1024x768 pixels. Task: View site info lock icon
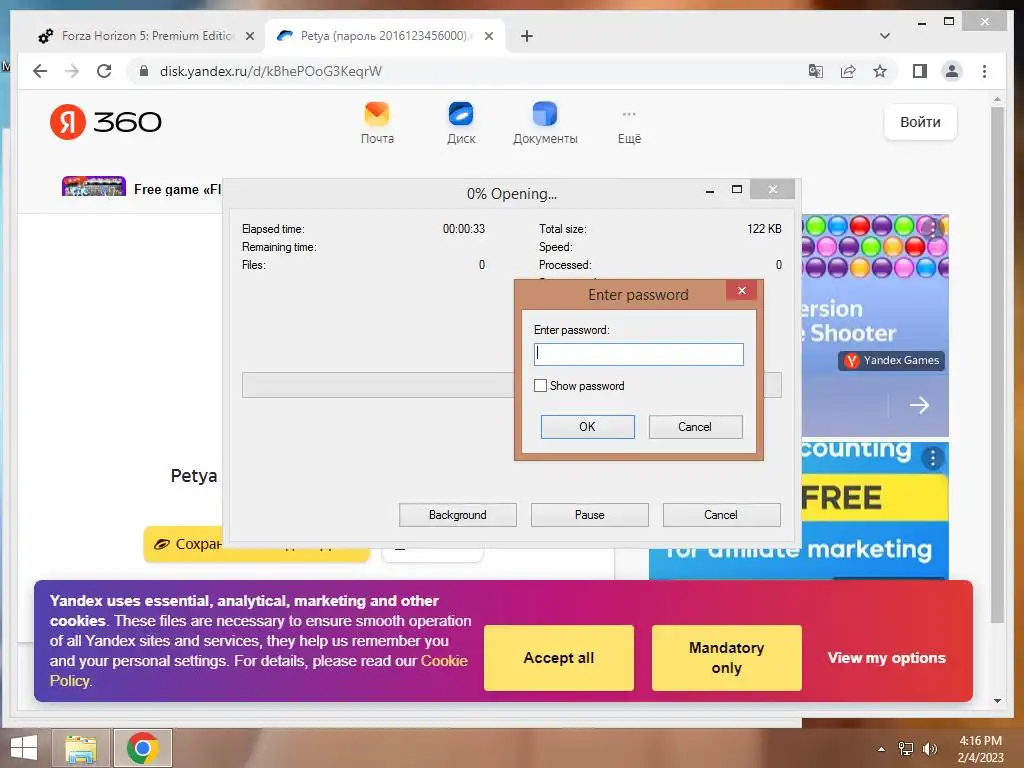[x=144, y=71]
